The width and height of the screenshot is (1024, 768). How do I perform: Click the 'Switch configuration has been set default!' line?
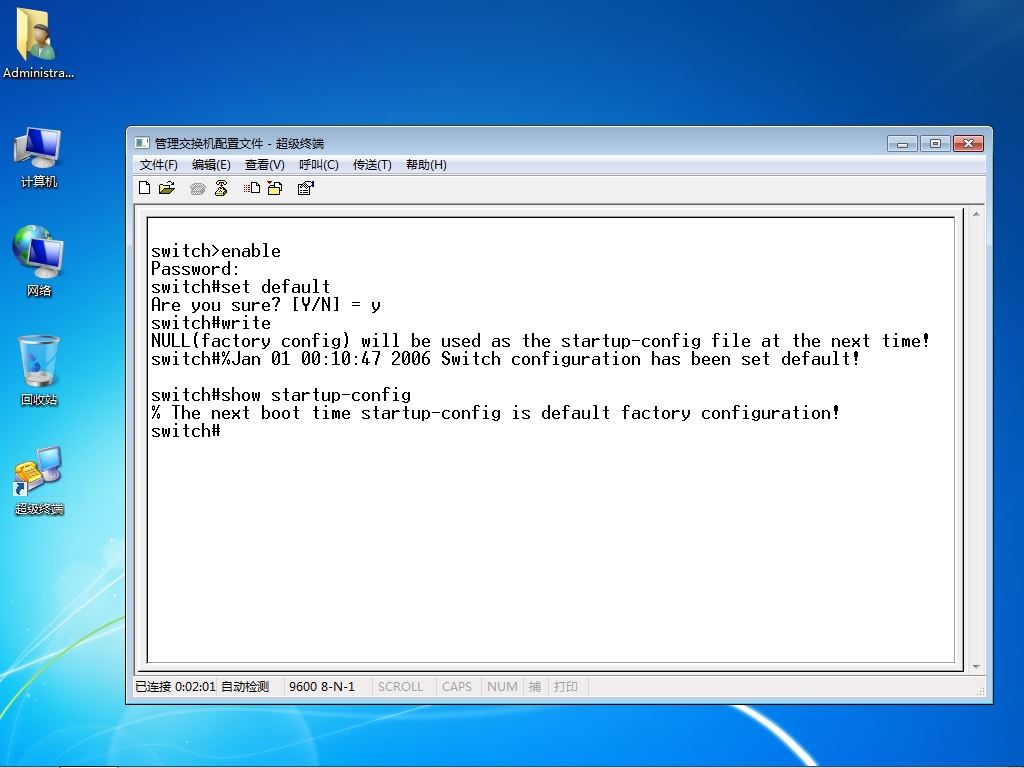click(x=505, y=359)
